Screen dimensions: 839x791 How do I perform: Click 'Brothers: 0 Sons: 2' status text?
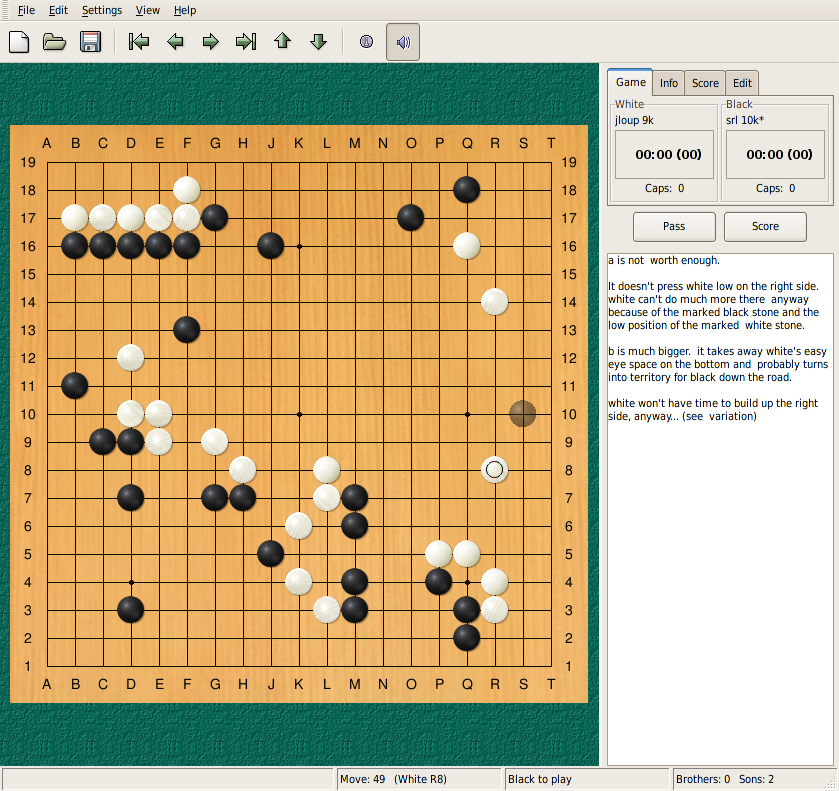725,779
